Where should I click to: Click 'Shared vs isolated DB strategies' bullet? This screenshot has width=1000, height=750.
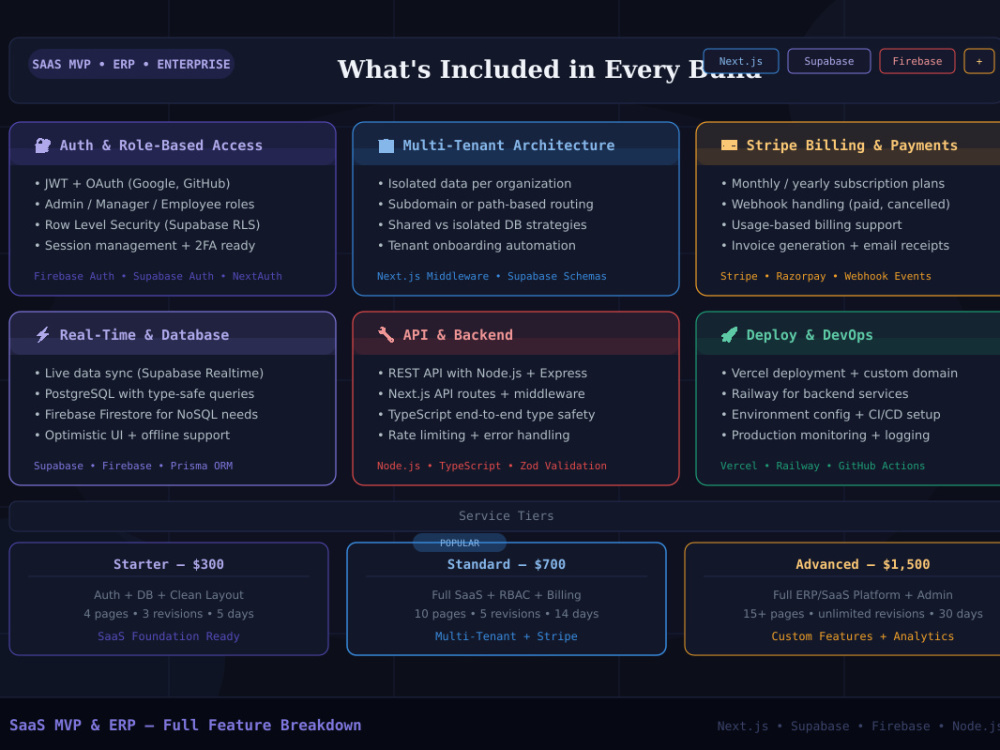(x=482, y=224)
